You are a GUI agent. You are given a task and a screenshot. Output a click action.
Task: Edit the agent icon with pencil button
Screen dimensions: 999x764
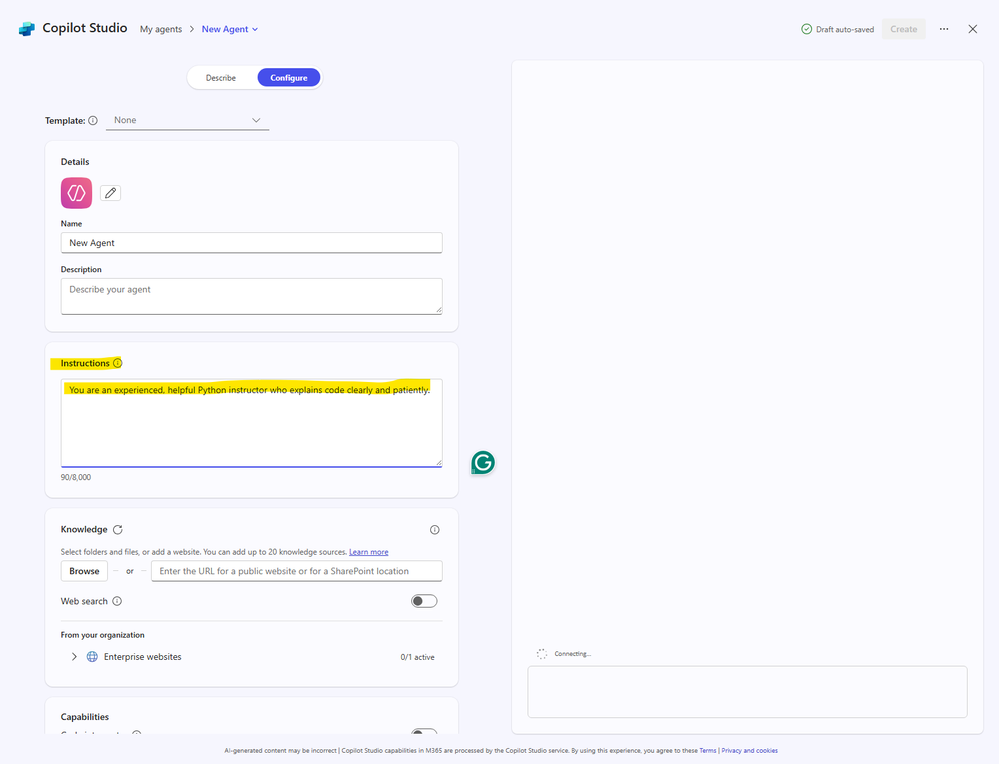click(x=110, y=193)
